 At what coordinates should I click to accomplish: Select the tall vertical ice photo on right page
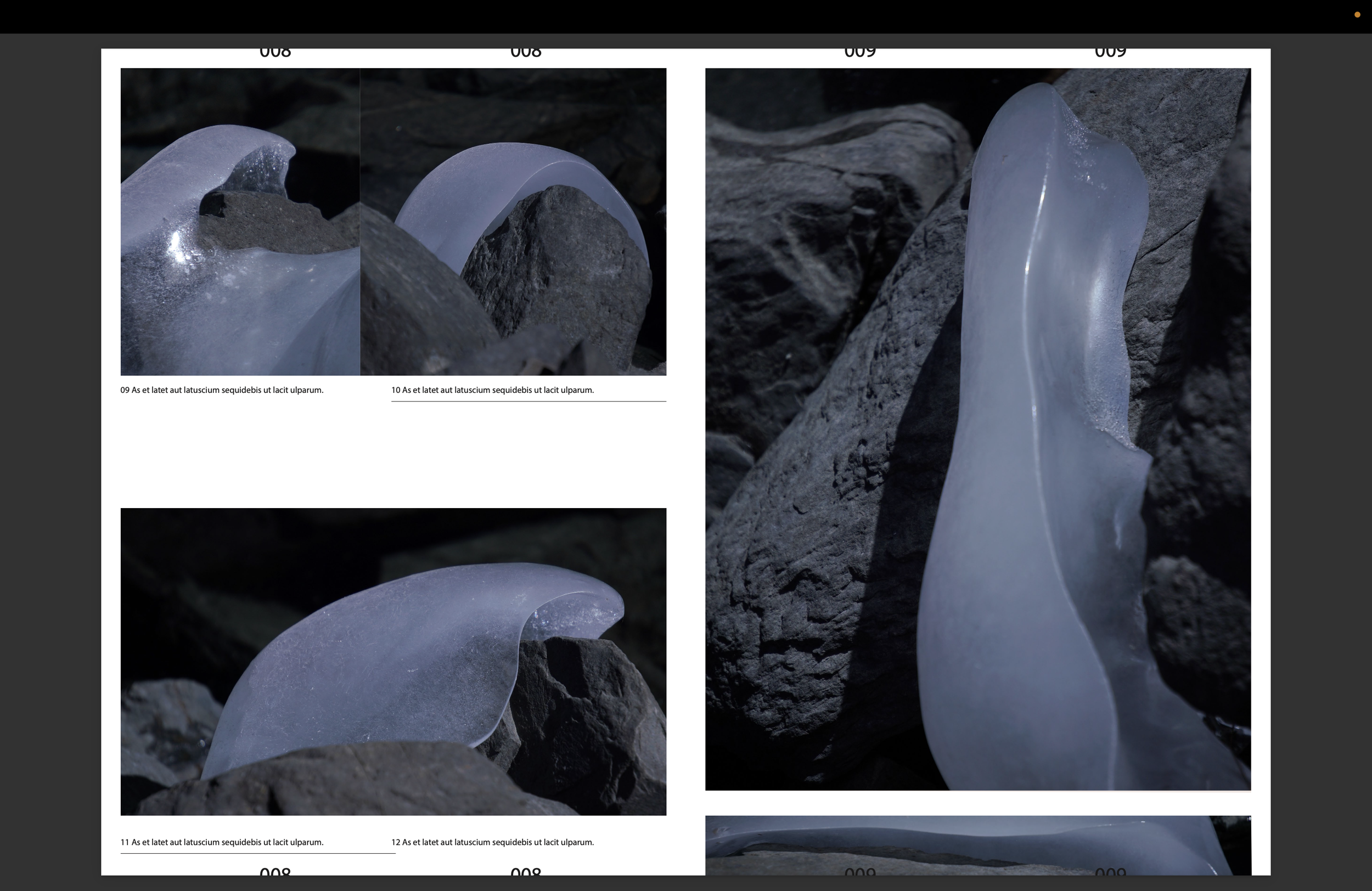point(978,430)
